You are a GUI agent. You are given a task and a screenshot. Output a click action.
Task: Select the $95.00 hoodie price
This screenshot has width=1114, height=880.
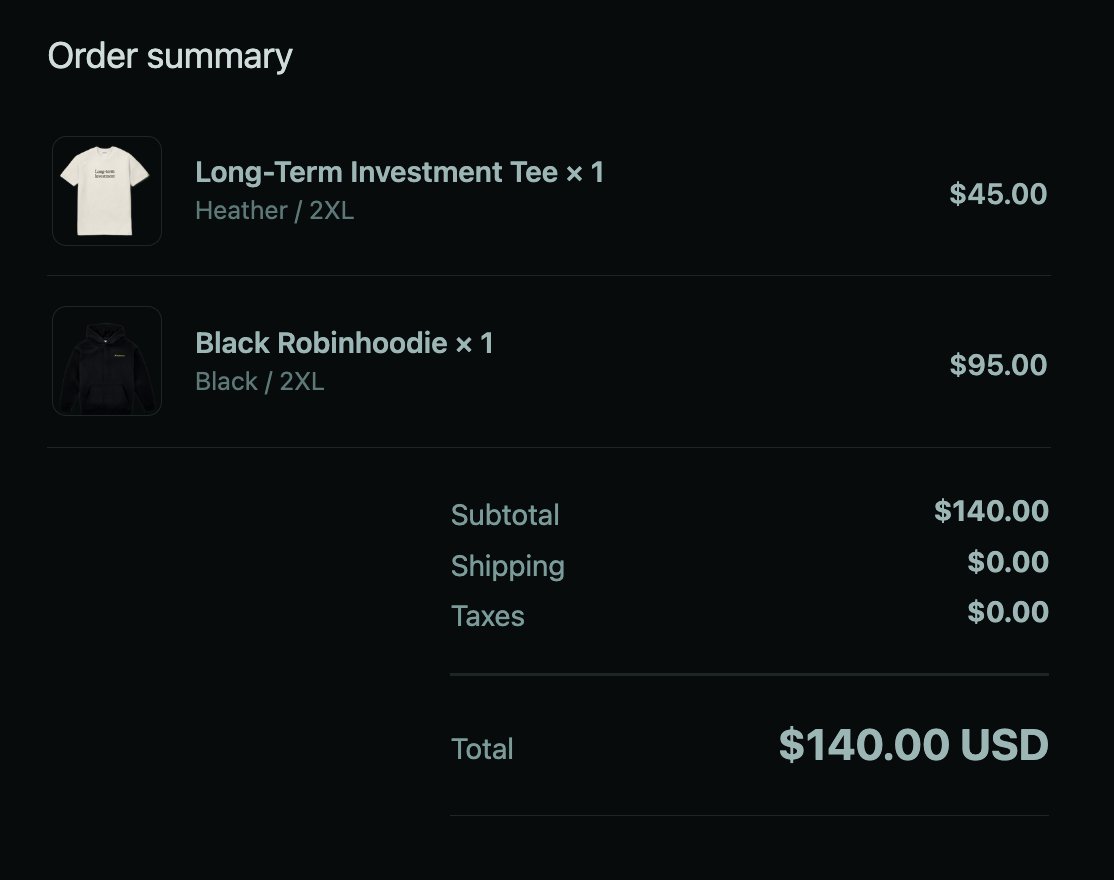997,365
